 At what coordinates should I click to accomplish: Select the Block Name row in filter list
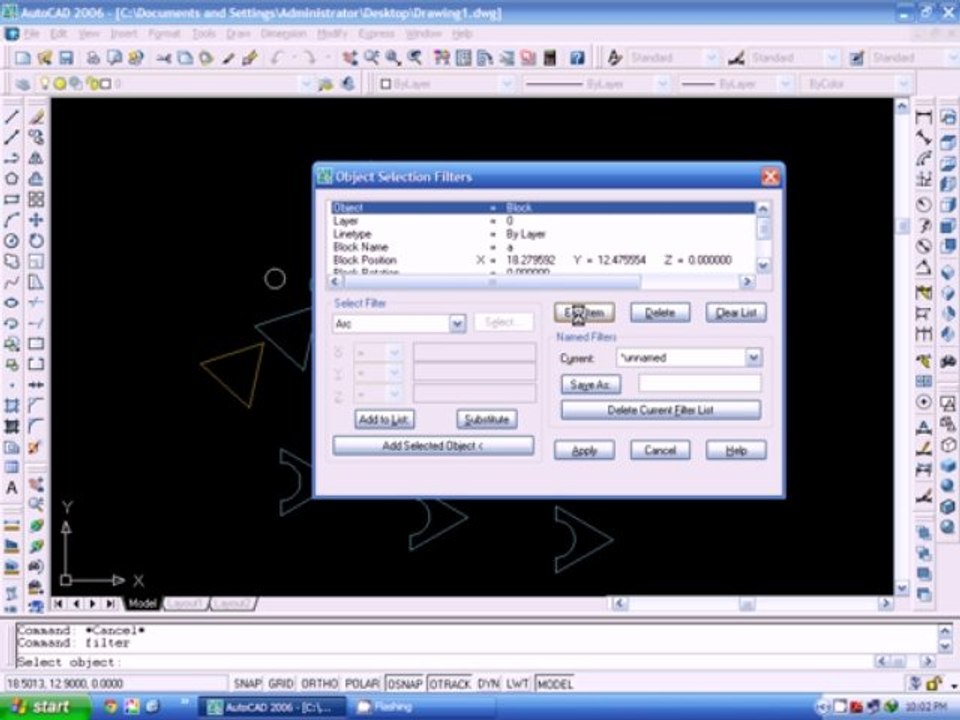(x=544, y=247)
